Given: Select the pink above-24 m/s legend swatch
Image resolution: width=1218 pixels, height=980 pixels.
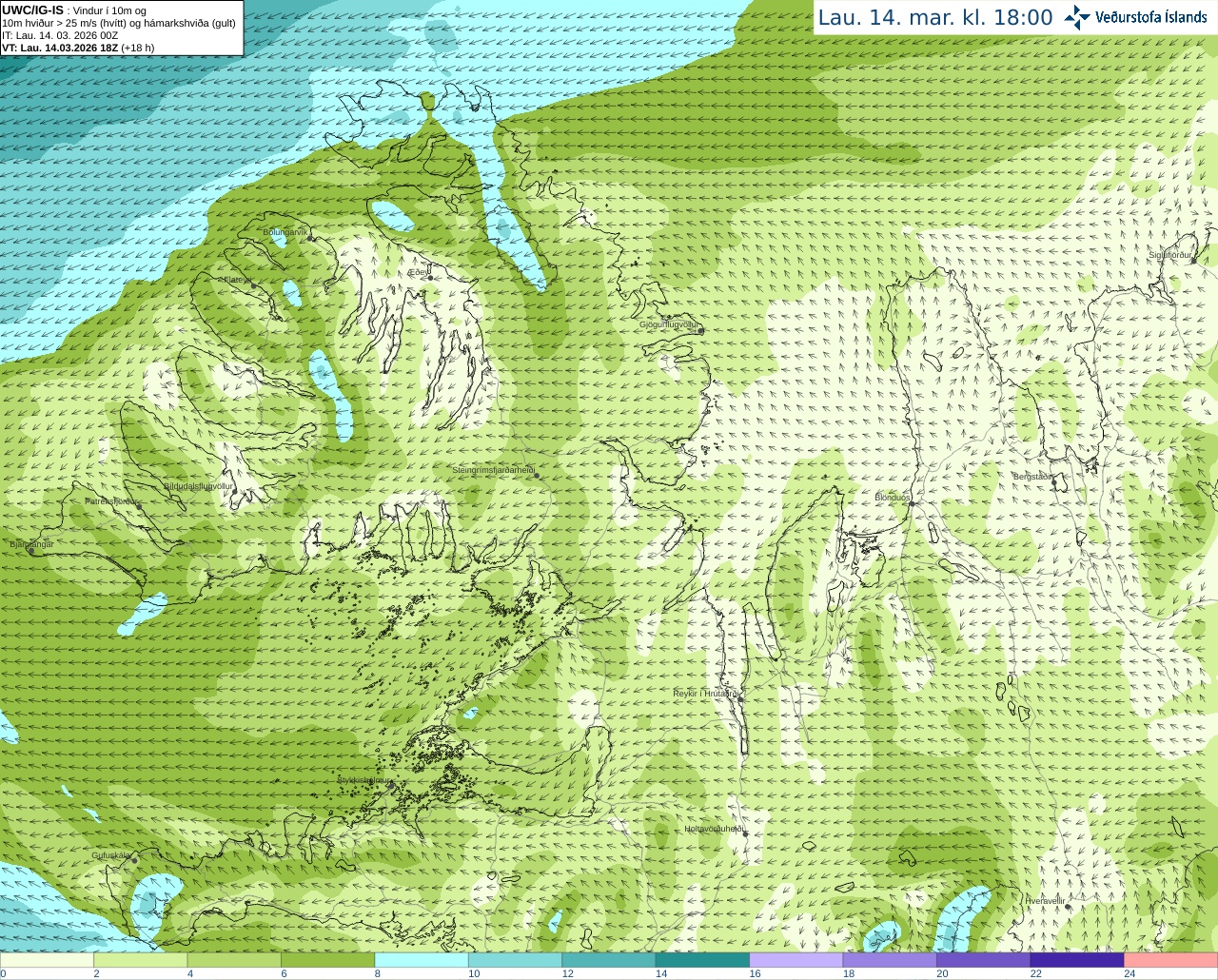Looking at the screenshot, I should (1171, 960).
